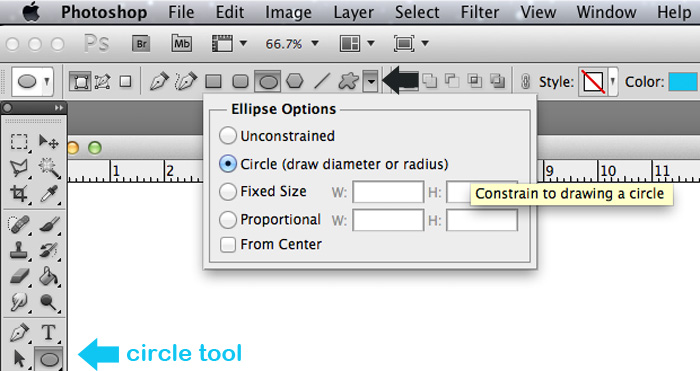Choose Rectangle shape in the options bar

pos(213,82)
